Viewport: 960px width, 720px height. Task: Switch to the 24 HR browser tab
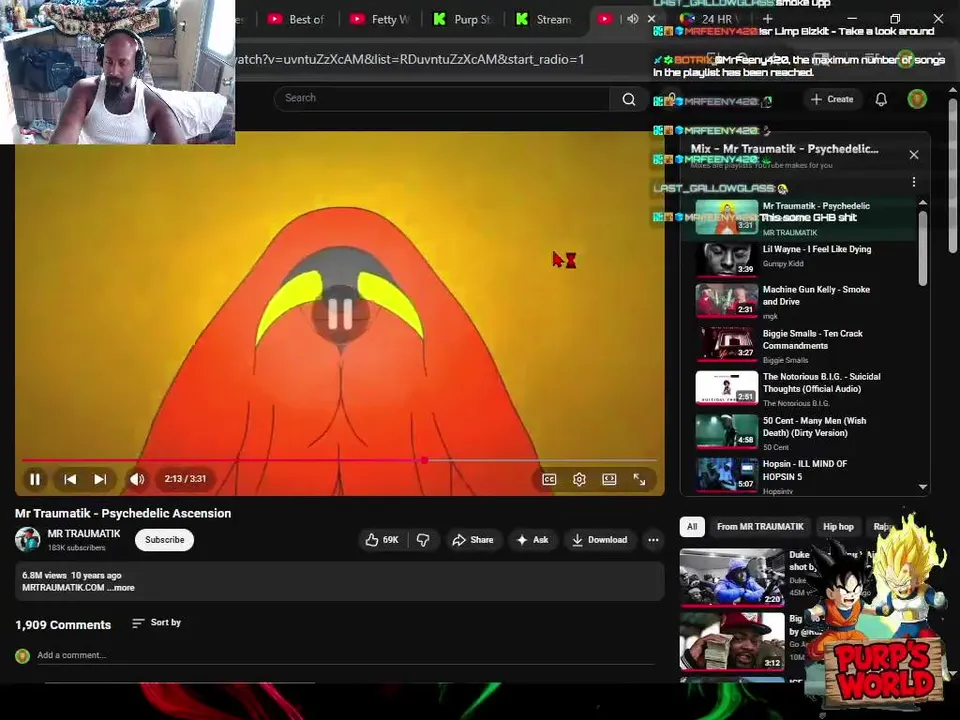pos(711,19)
